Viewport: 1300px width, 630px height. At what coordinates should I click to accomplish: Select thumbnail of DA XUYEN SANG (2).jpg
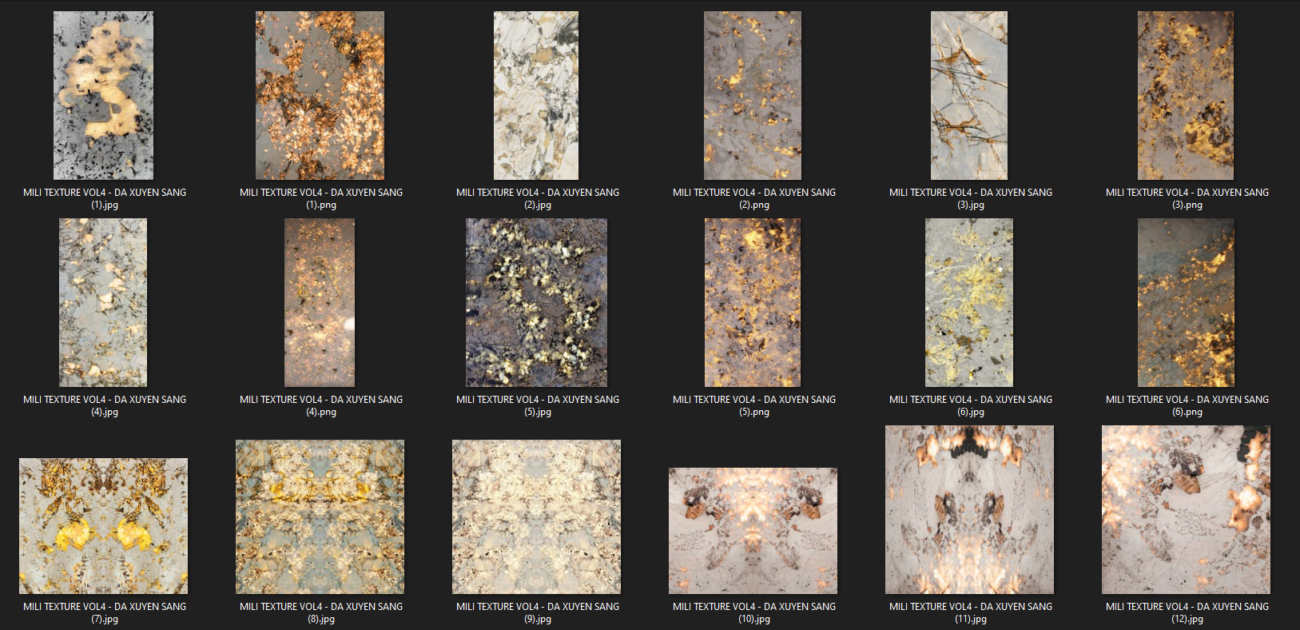tap(536, 96)
